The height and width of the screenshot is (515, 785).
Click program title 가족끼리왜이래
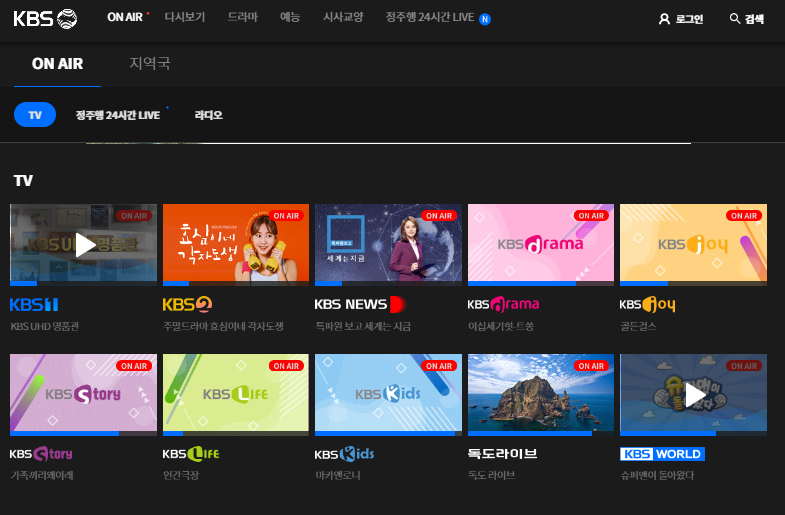point(42,475)
